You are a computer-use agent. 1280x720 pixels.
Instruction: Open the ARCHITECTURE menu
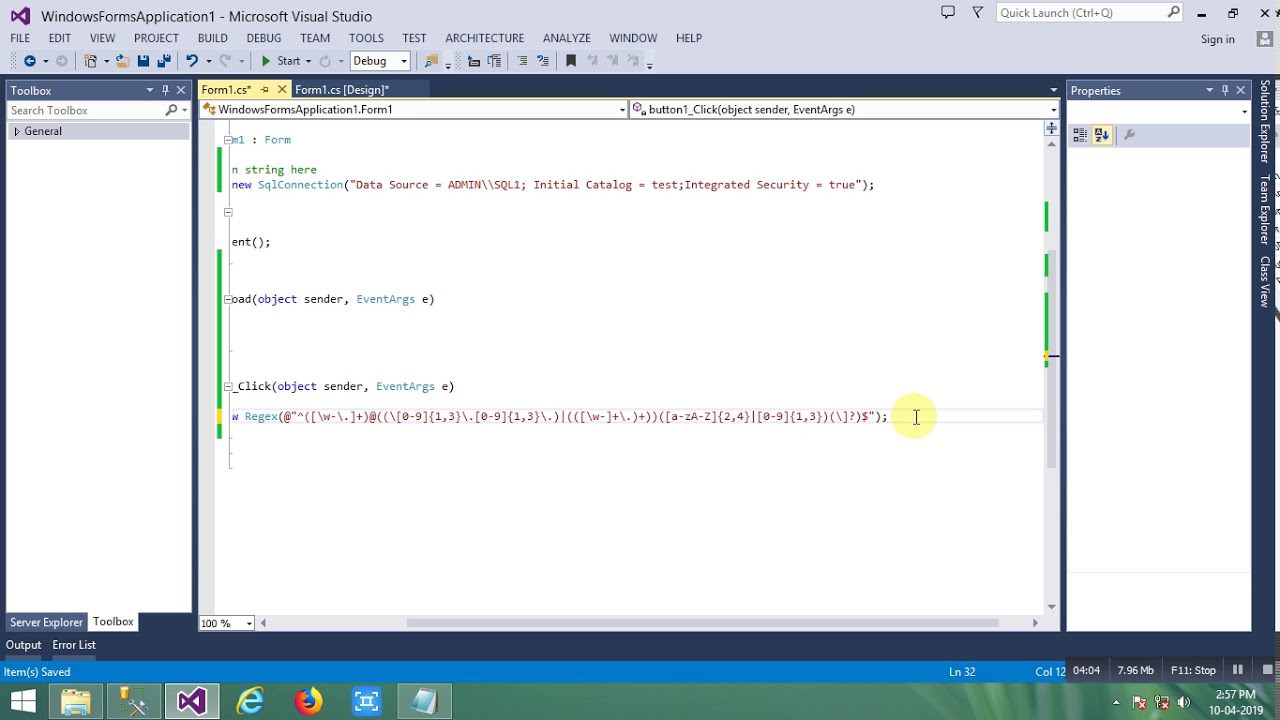pos(485,38)
